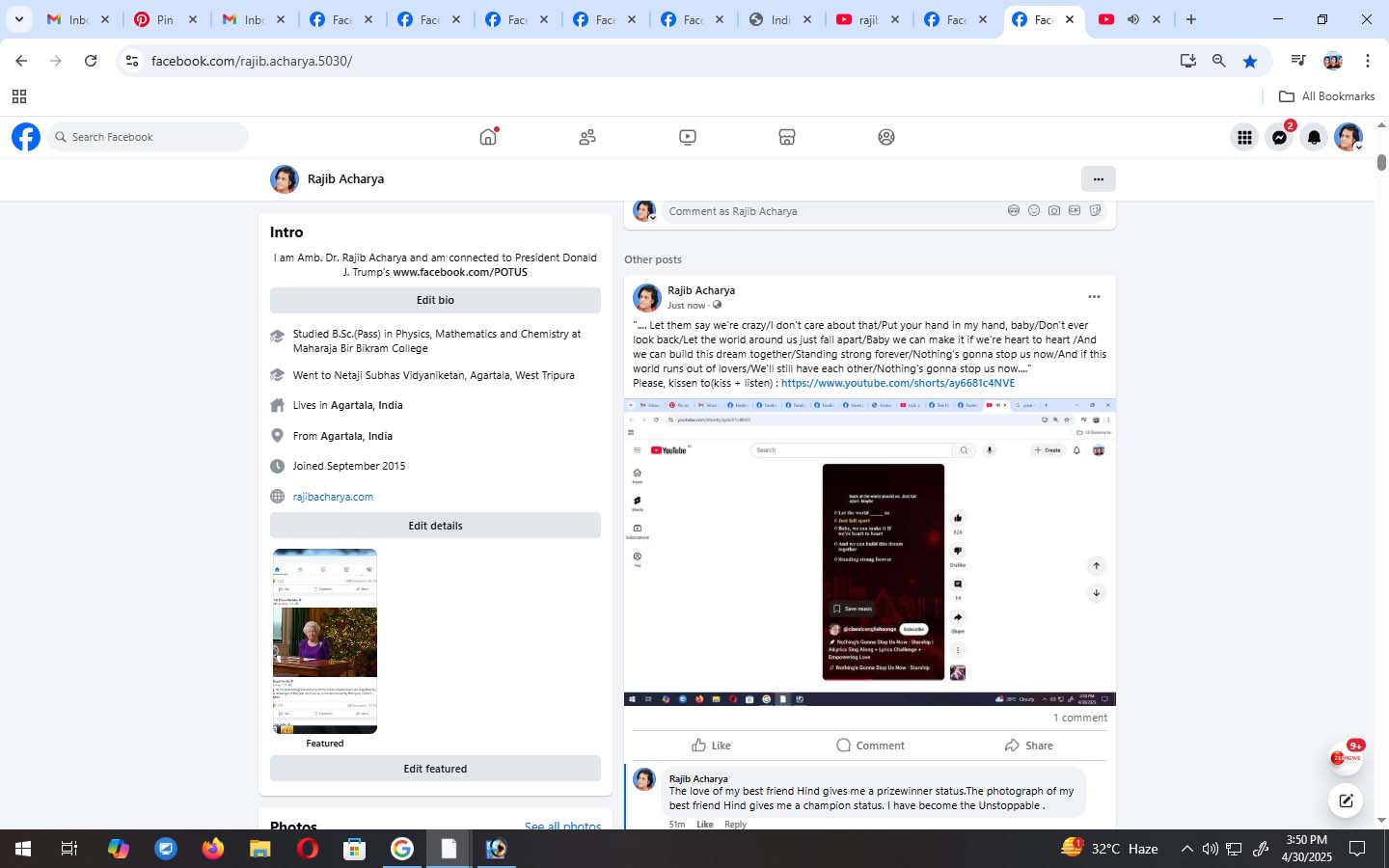Open a new Chrome tab

click(1191, 19)
